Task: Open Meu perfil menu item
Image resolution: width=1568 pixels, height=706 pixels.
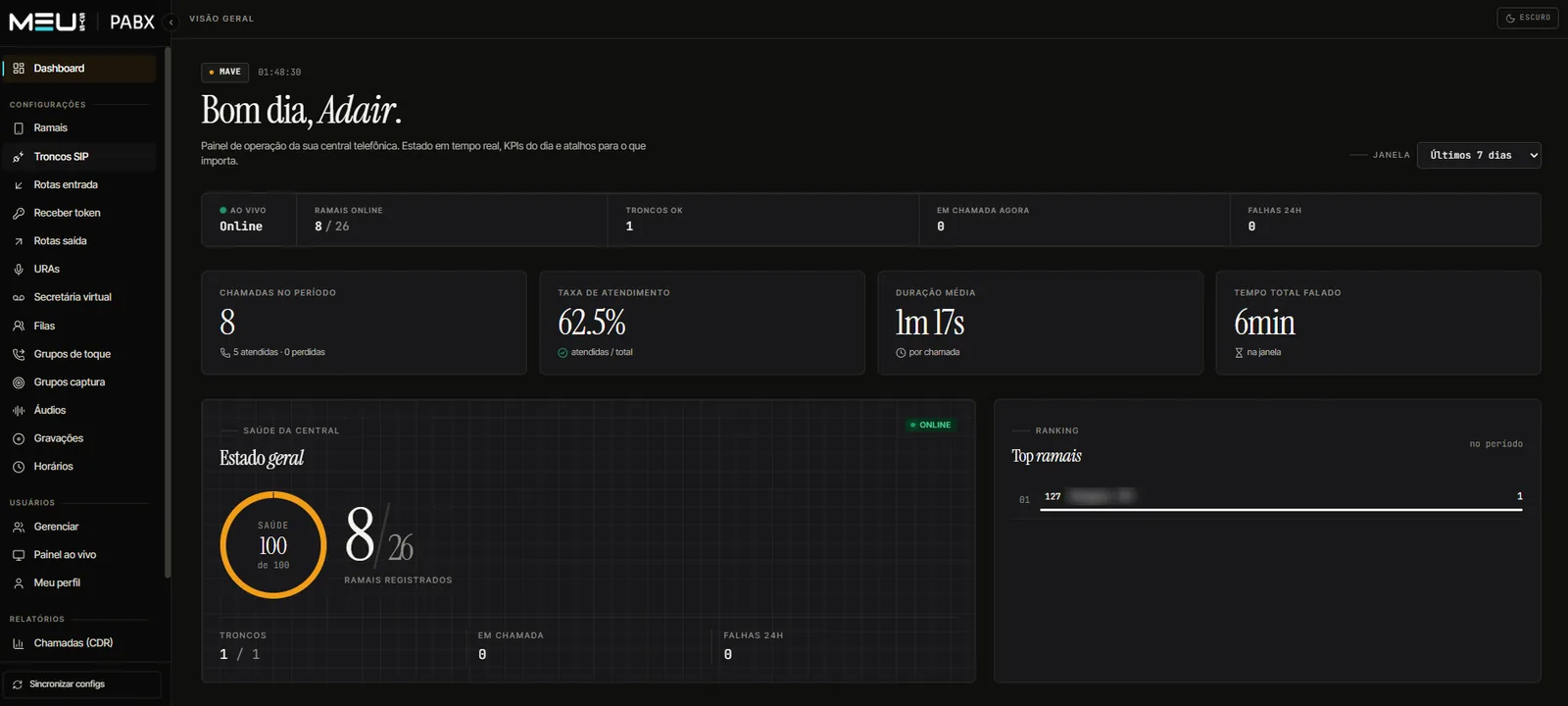Action: click(80, 582)
